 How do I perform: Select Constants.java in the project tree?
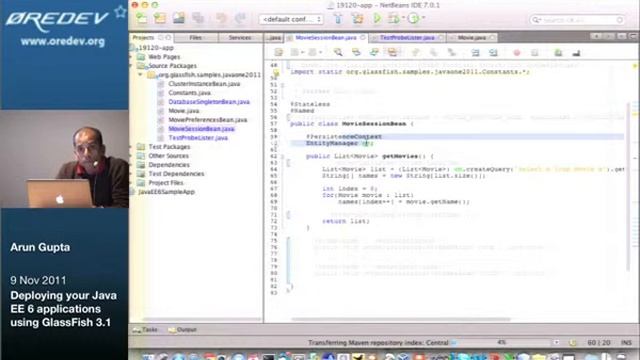pyautogui.click(x=189, y=93)
